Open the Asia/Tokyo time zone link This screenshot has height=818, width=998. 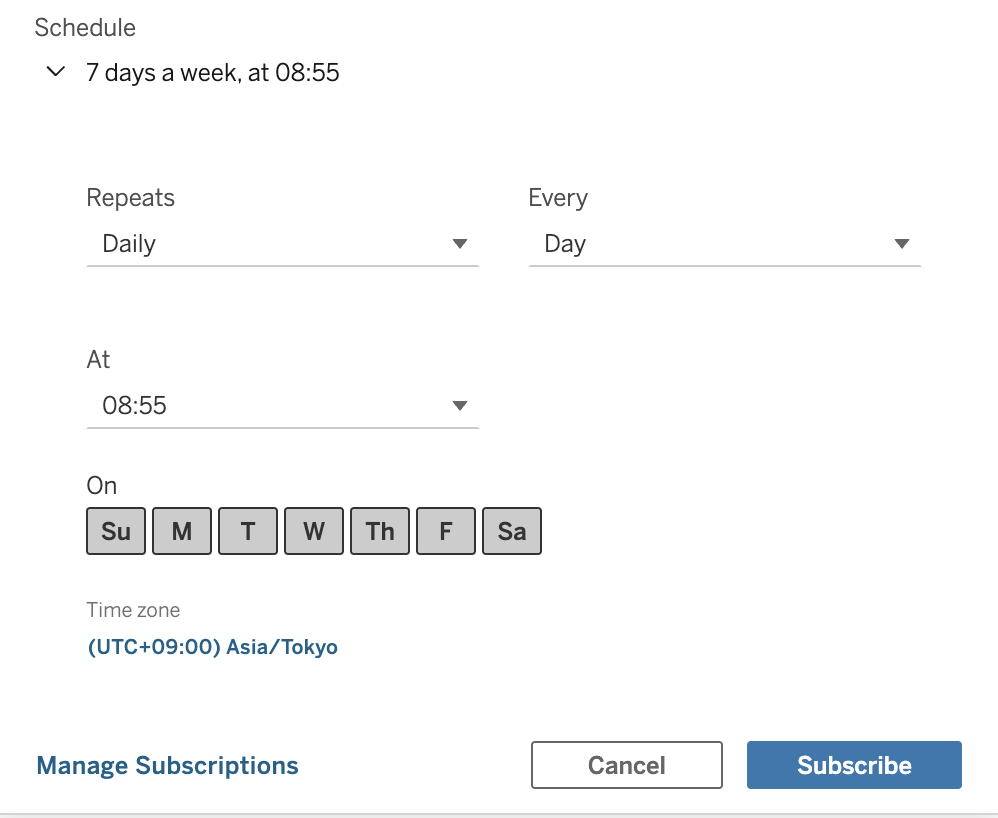[213, 647]
